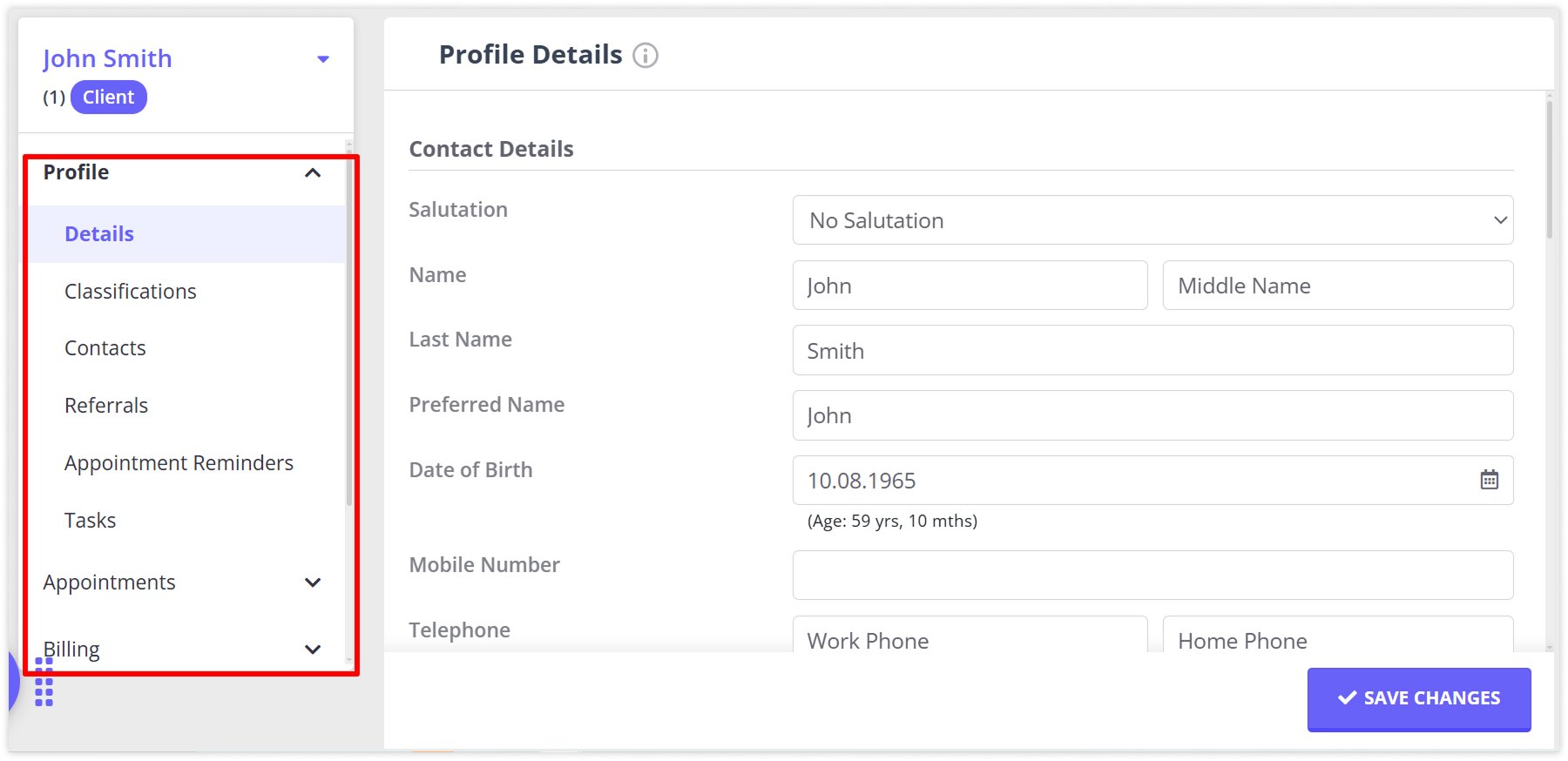Expand the Appointments section

(313, 583)
